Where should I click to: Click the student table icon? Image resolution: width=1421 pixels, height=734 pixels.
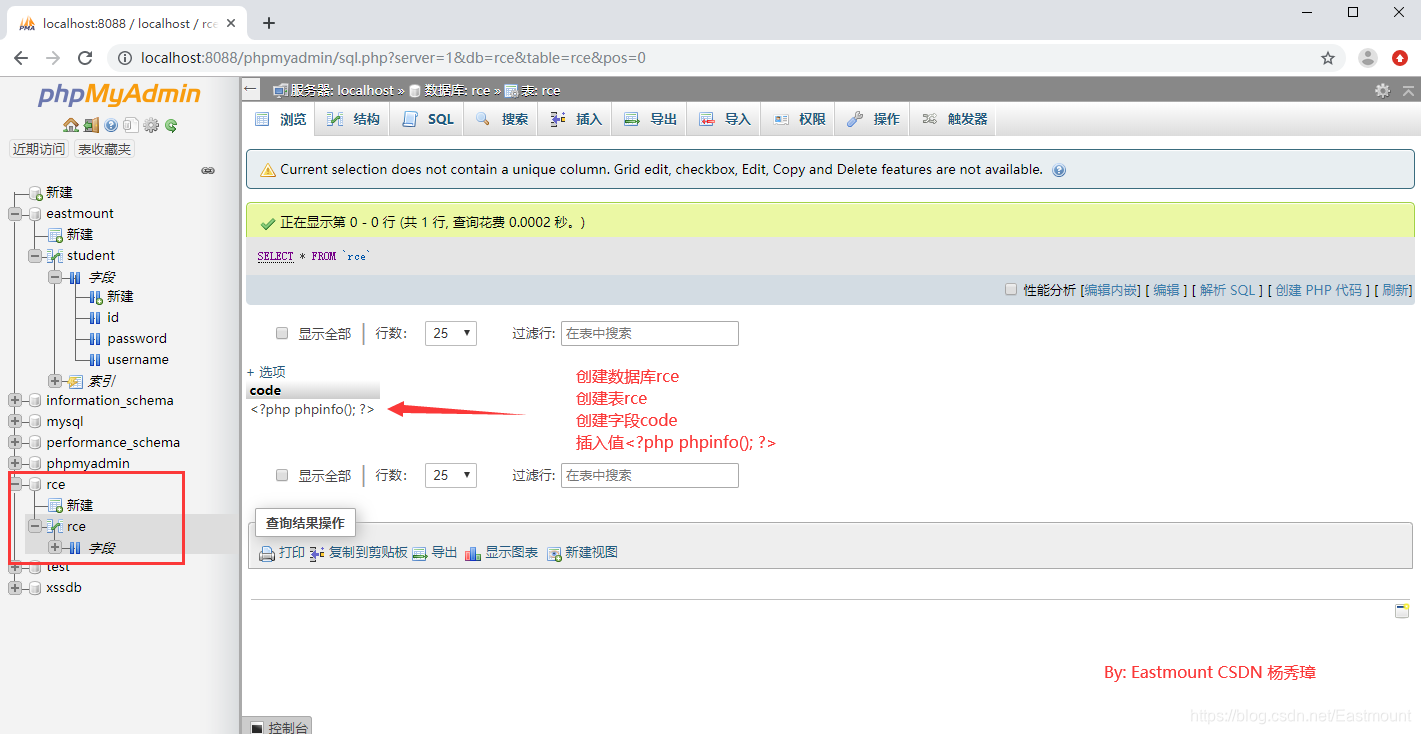coord(56,255)
